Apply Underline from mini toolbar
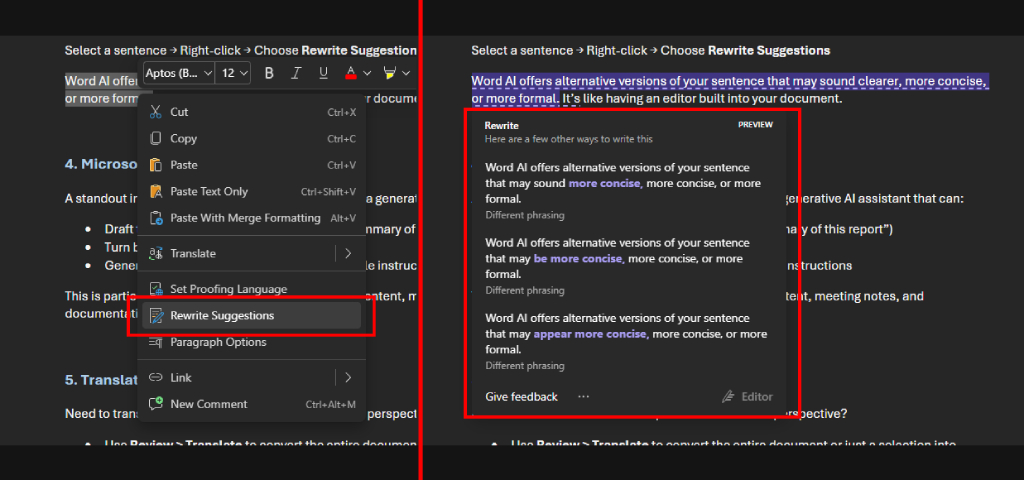 (323, 72)
